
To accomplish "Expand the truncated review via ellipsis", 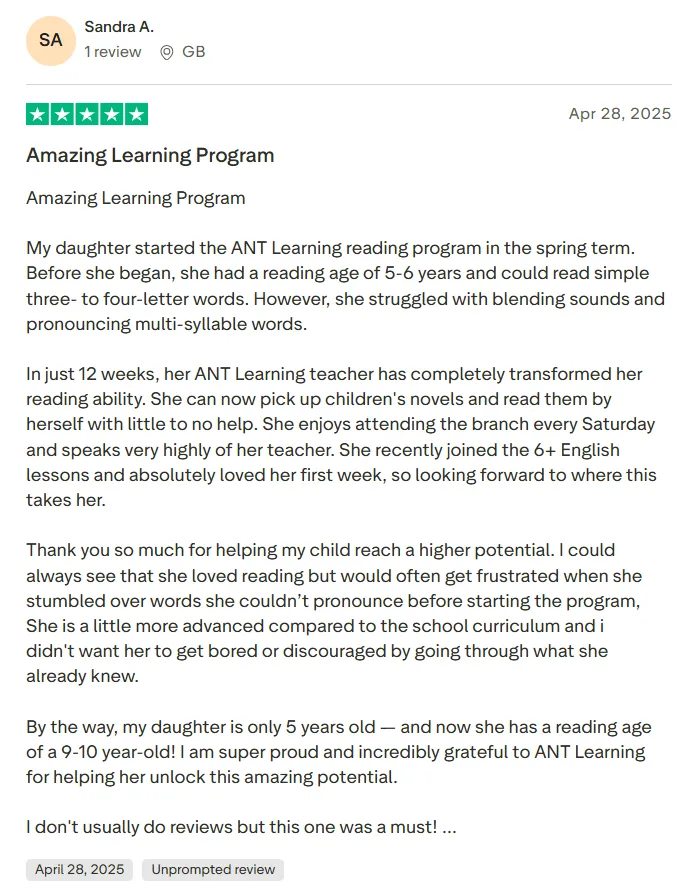I will coord(449,827).
